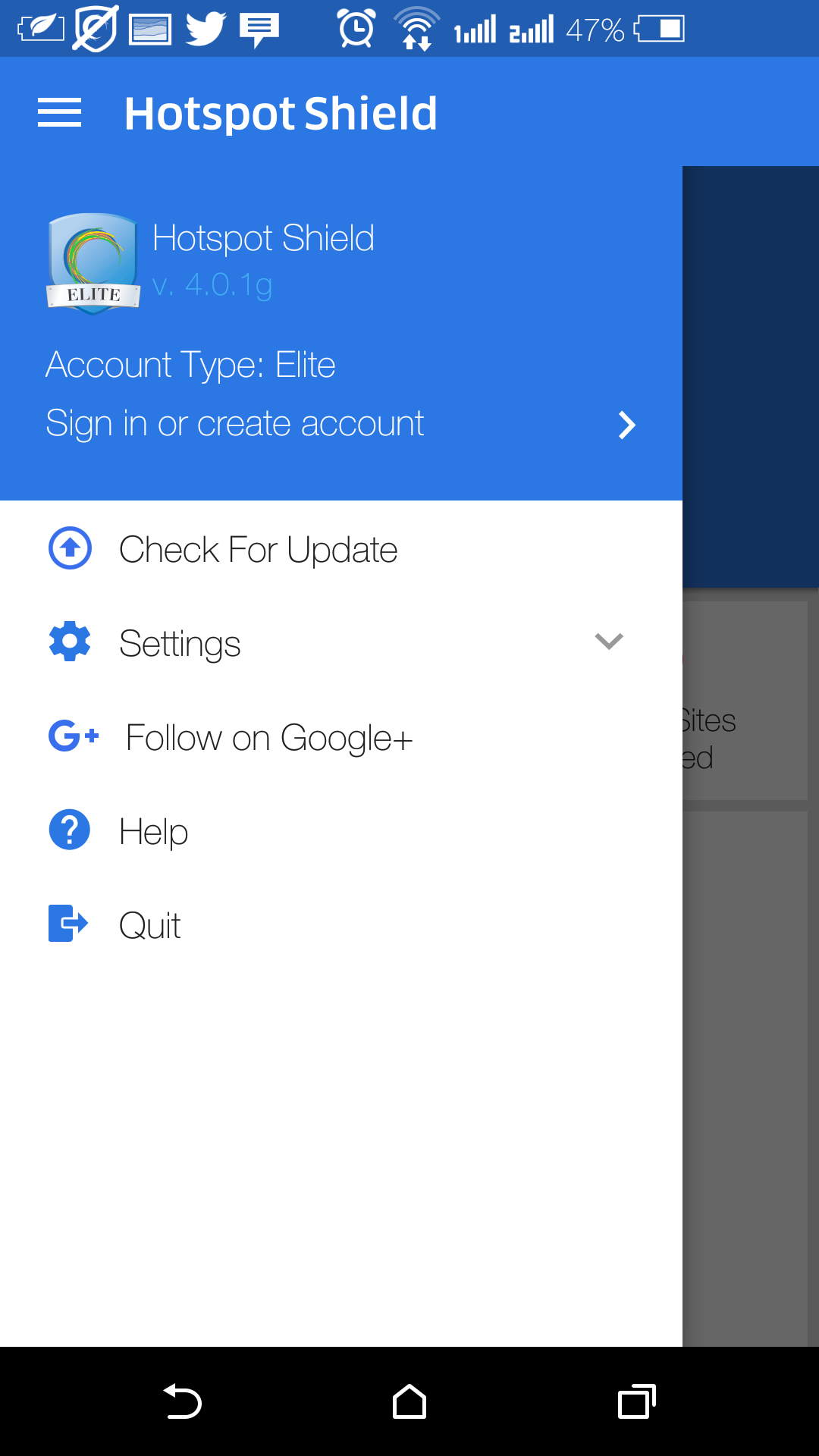The image size is (819, 1456).
Task: Tap the version v. 4.0.1g label
Action: pyautogui.click(x=212, y=284)
